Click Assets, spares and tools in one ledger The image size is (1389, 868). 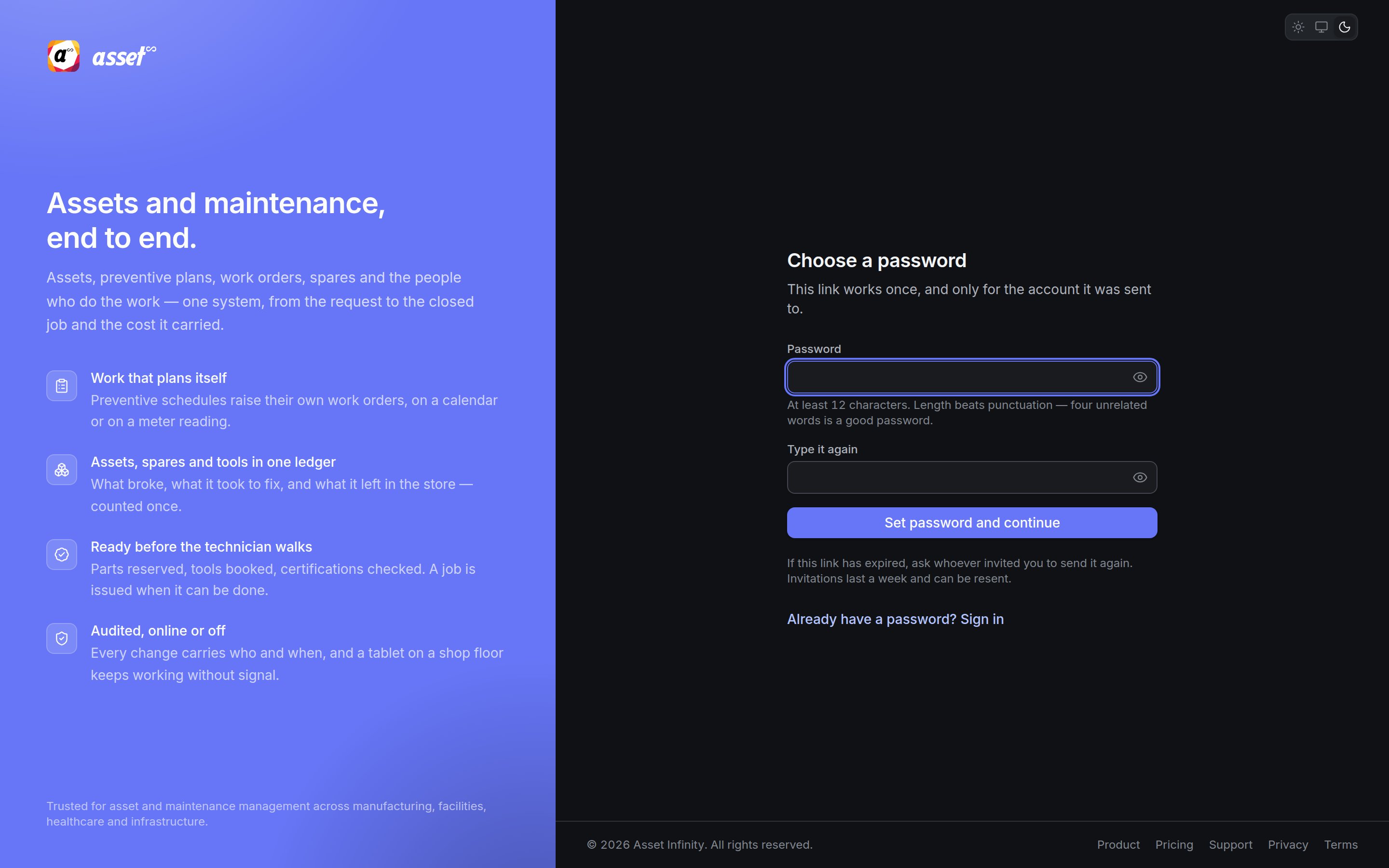(x=213, y=462)
